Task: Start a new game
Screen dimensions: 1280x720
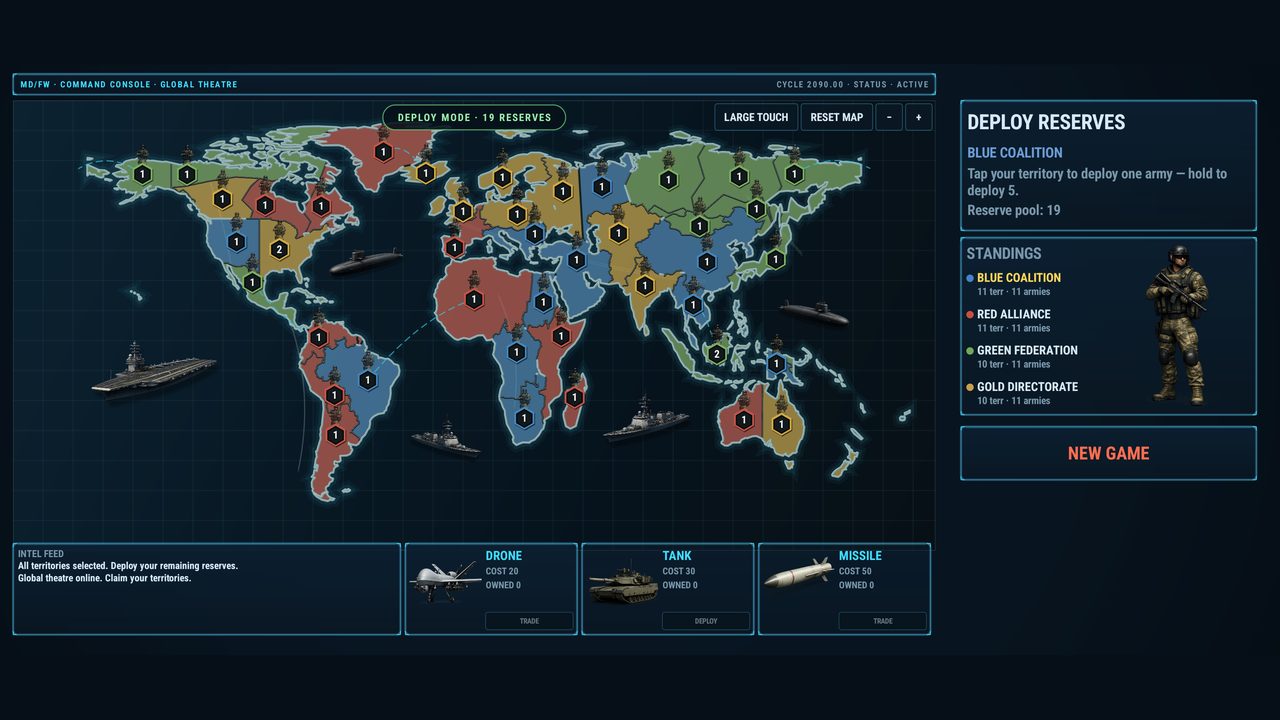Action: point(1108,453)
